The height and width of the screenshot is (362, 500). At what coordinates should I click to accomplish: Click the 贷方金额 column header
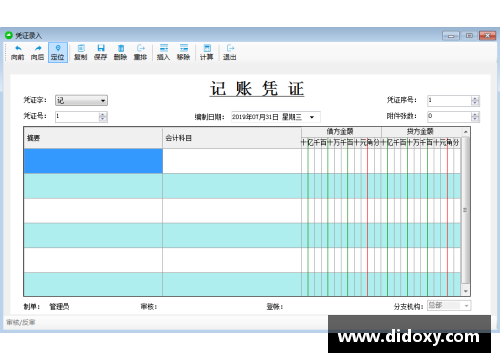(x=421, y=131)
